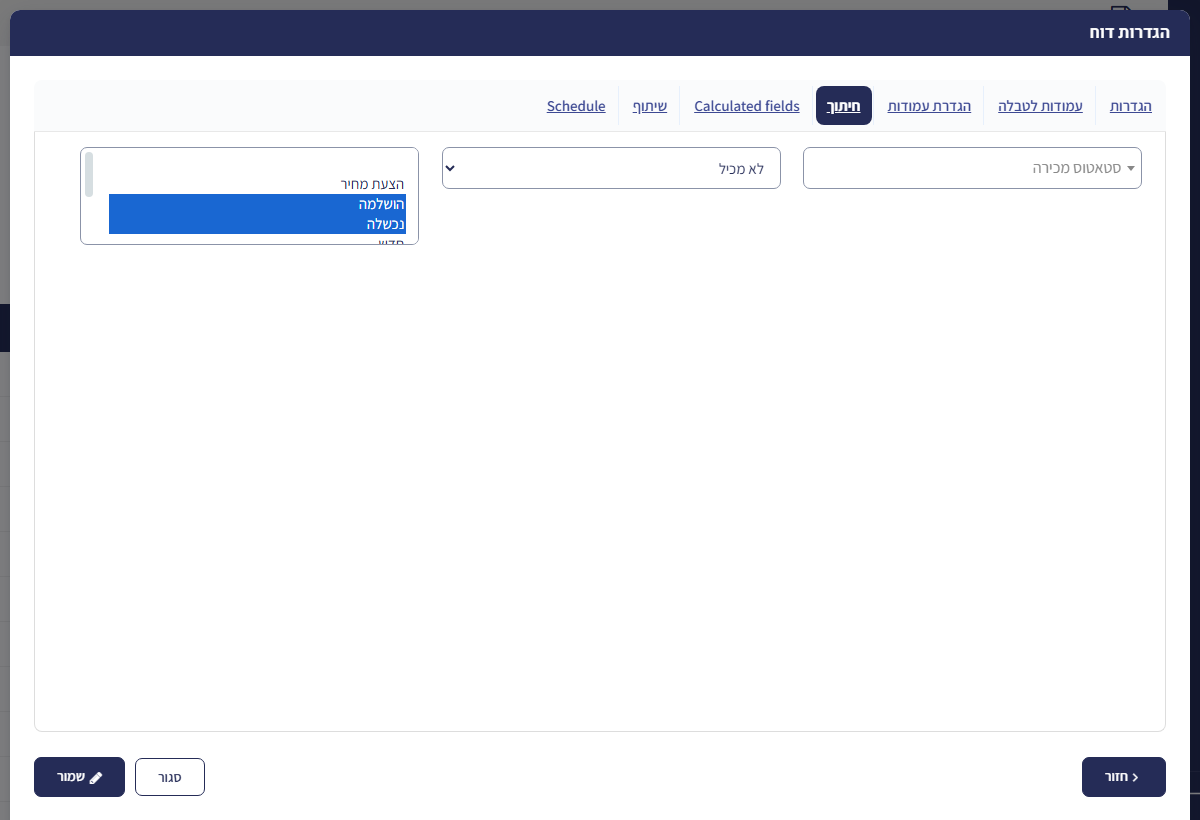
Task: Click the סגור close button
Action: (x=170, y=777)
